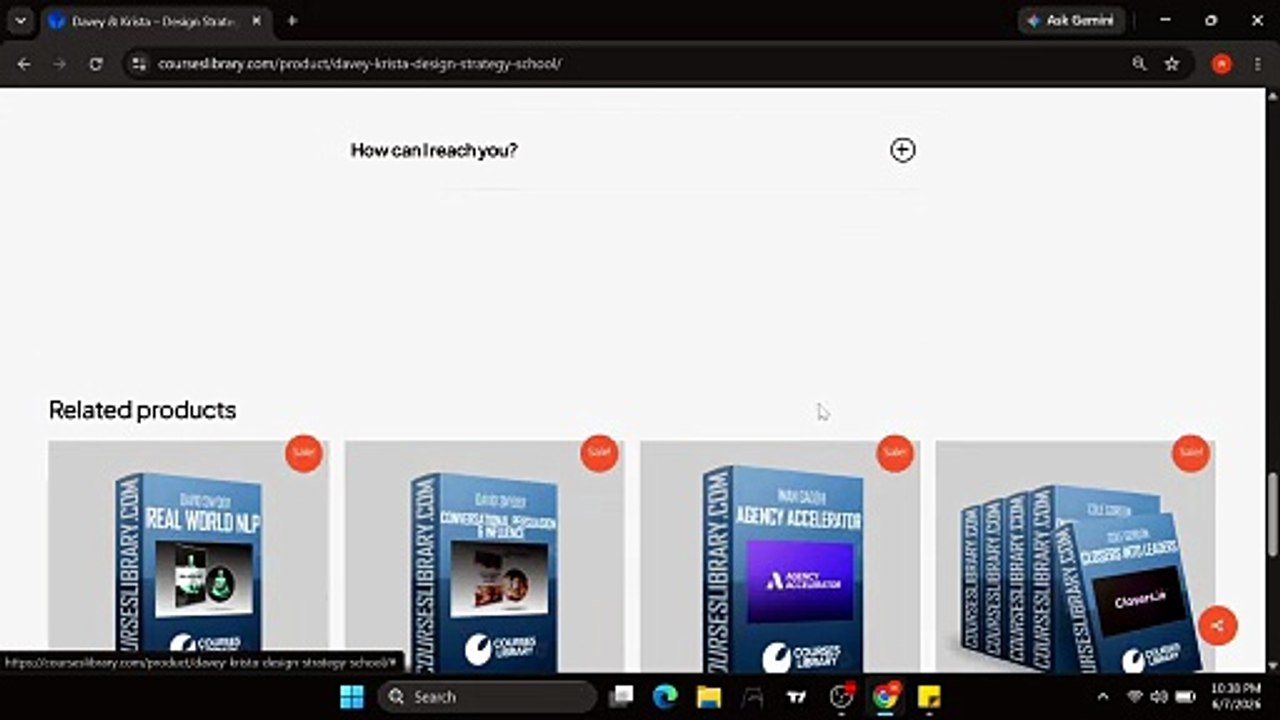
Task: Click the address bar URL field
Action: [x=640, y=64]
